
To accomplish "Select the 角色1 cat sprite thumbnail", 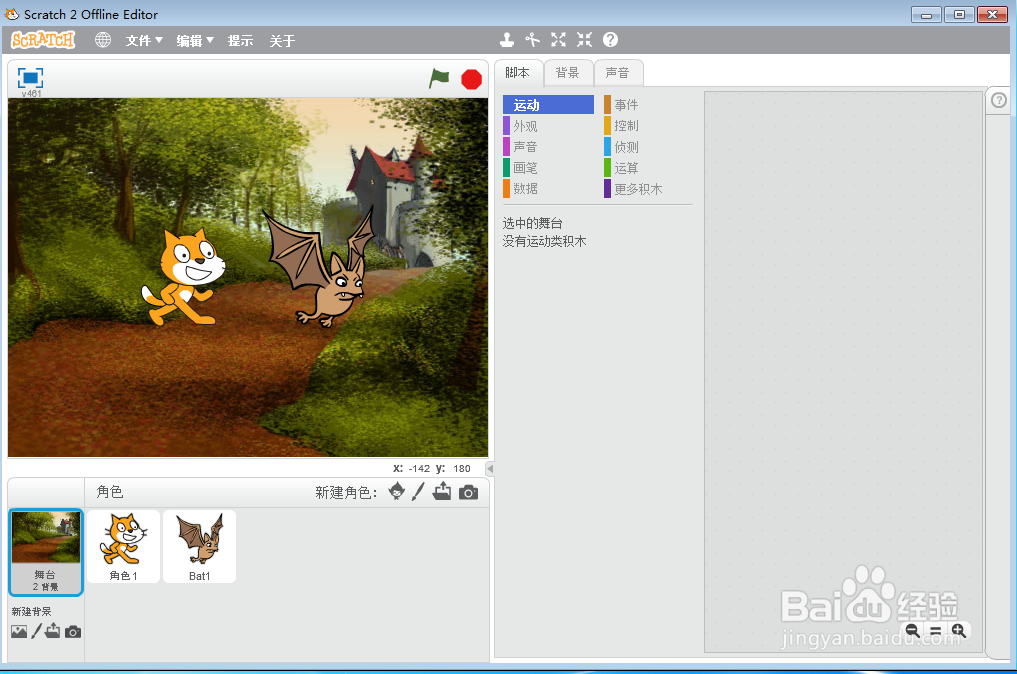I will click(x=123, y=546).
